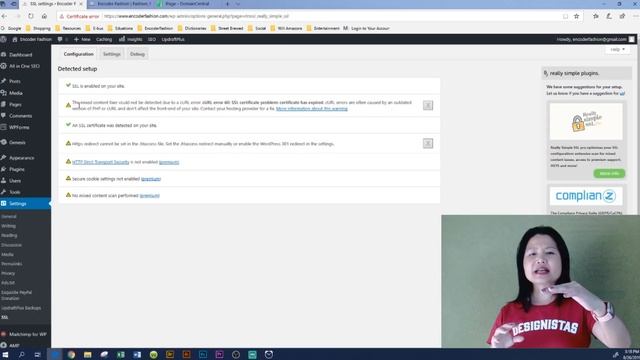Image resolution: width=640 pixels, height=360 pixels.
Task: Click the comments bubble in admin bar
Action: 62,39
